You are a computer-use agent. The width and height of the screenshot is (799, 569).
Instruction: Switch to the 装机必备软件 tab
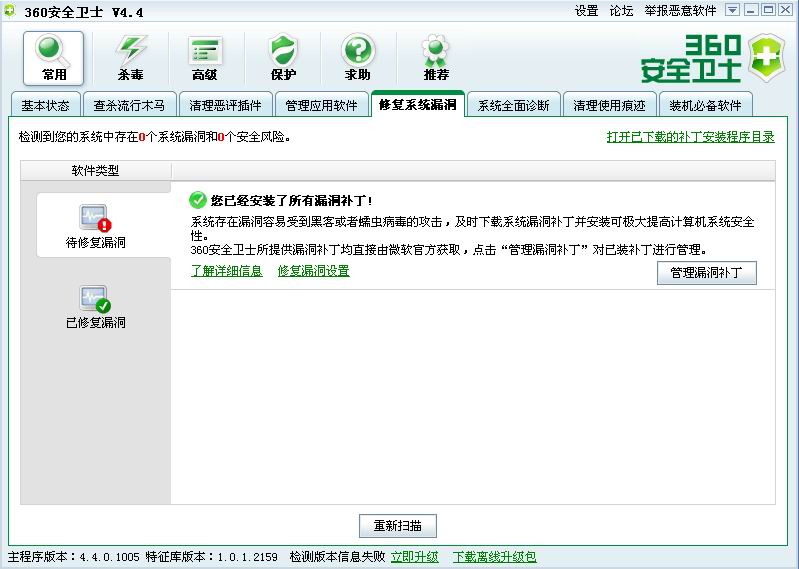pos(705,105)
